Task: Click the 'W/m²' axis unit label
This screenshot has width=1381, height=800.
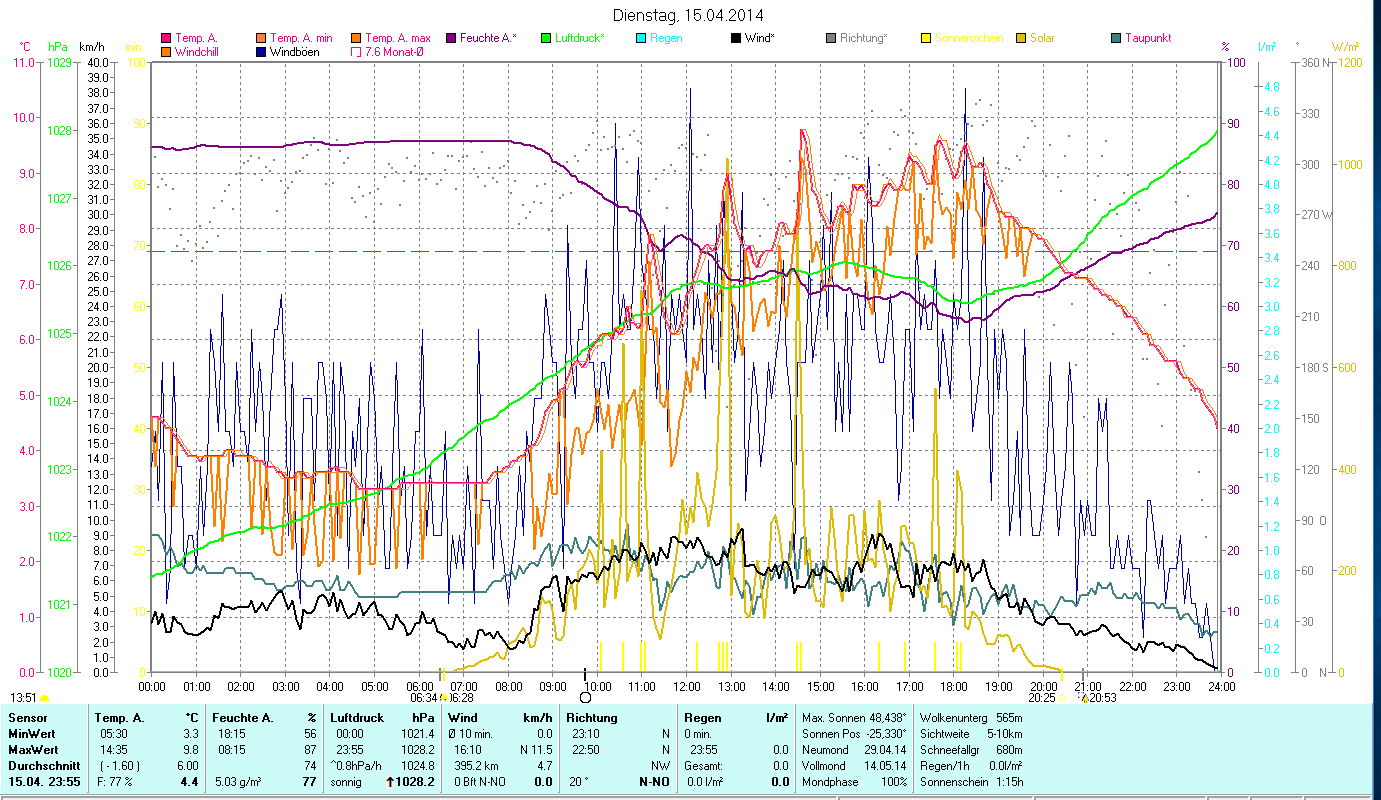Action: point(1345,47)
